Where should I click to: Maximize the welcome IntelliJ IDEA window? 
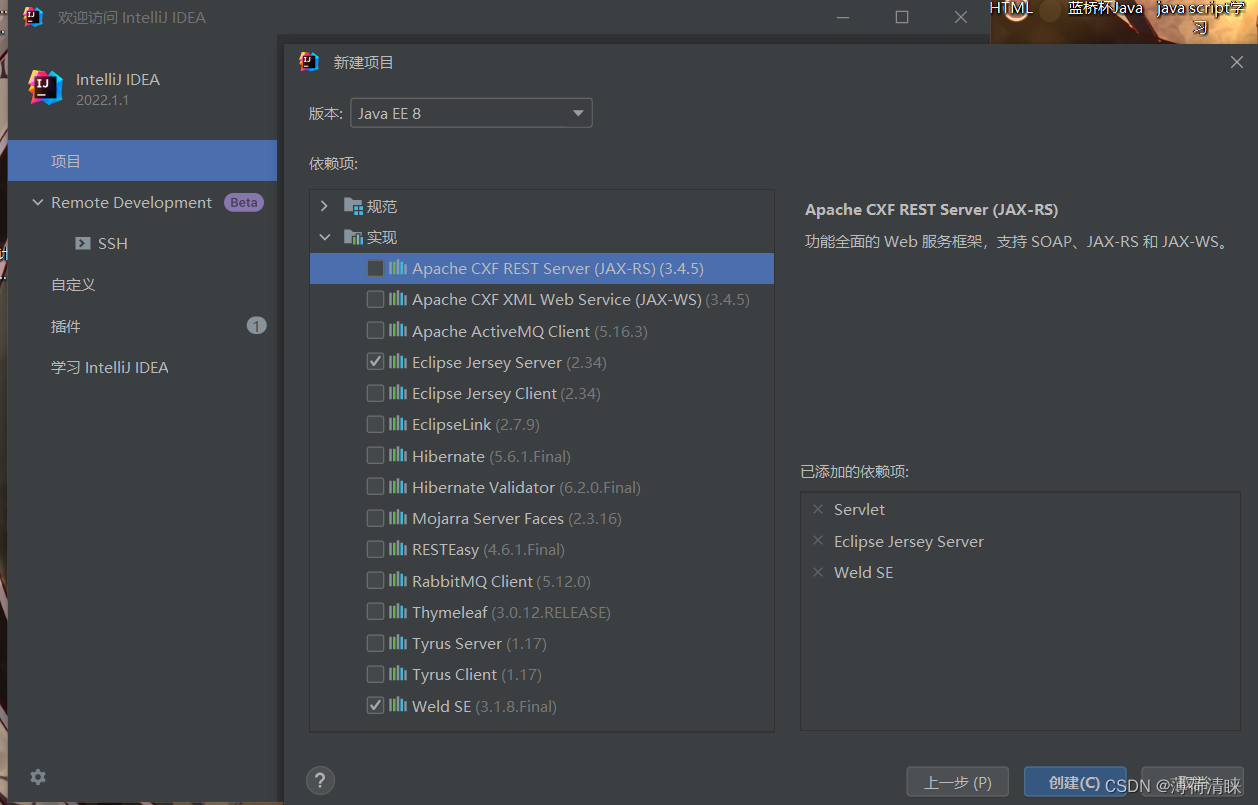pyautogui.click(x=902, y=17)
